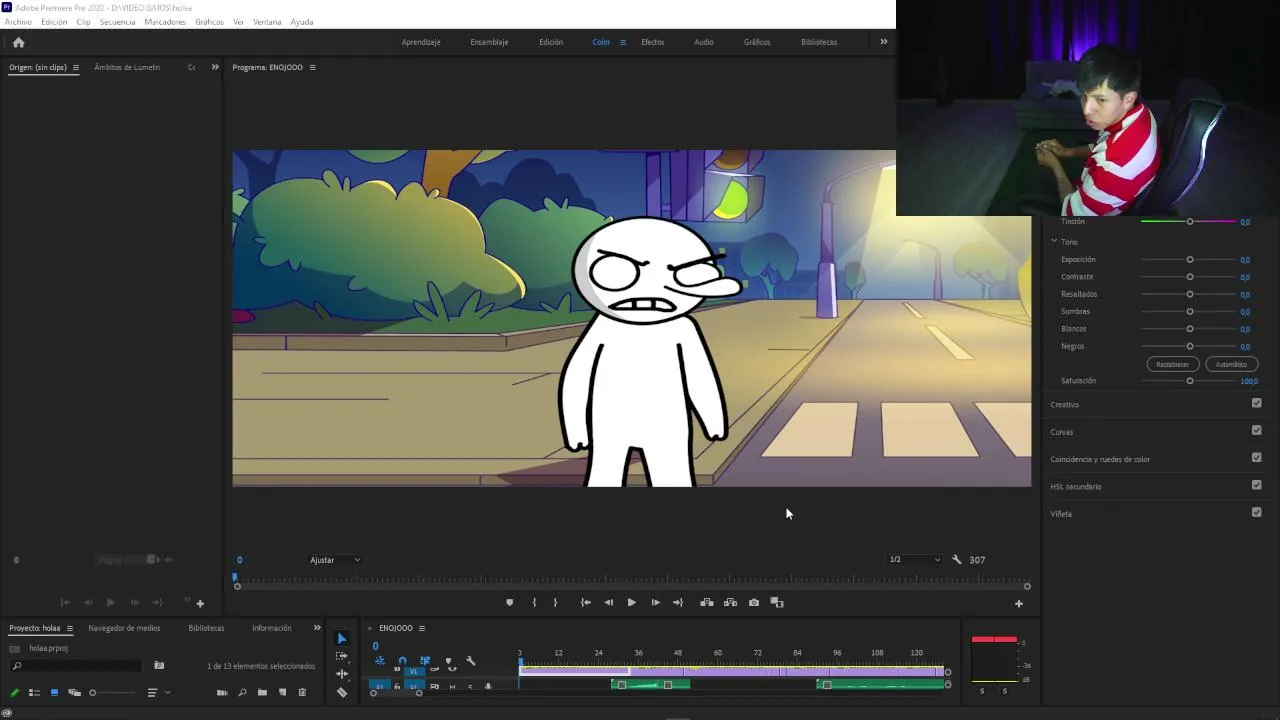Open Program monitor button editor plus
Viewport: 1280px width, 720px height.
pos(1019,603)
